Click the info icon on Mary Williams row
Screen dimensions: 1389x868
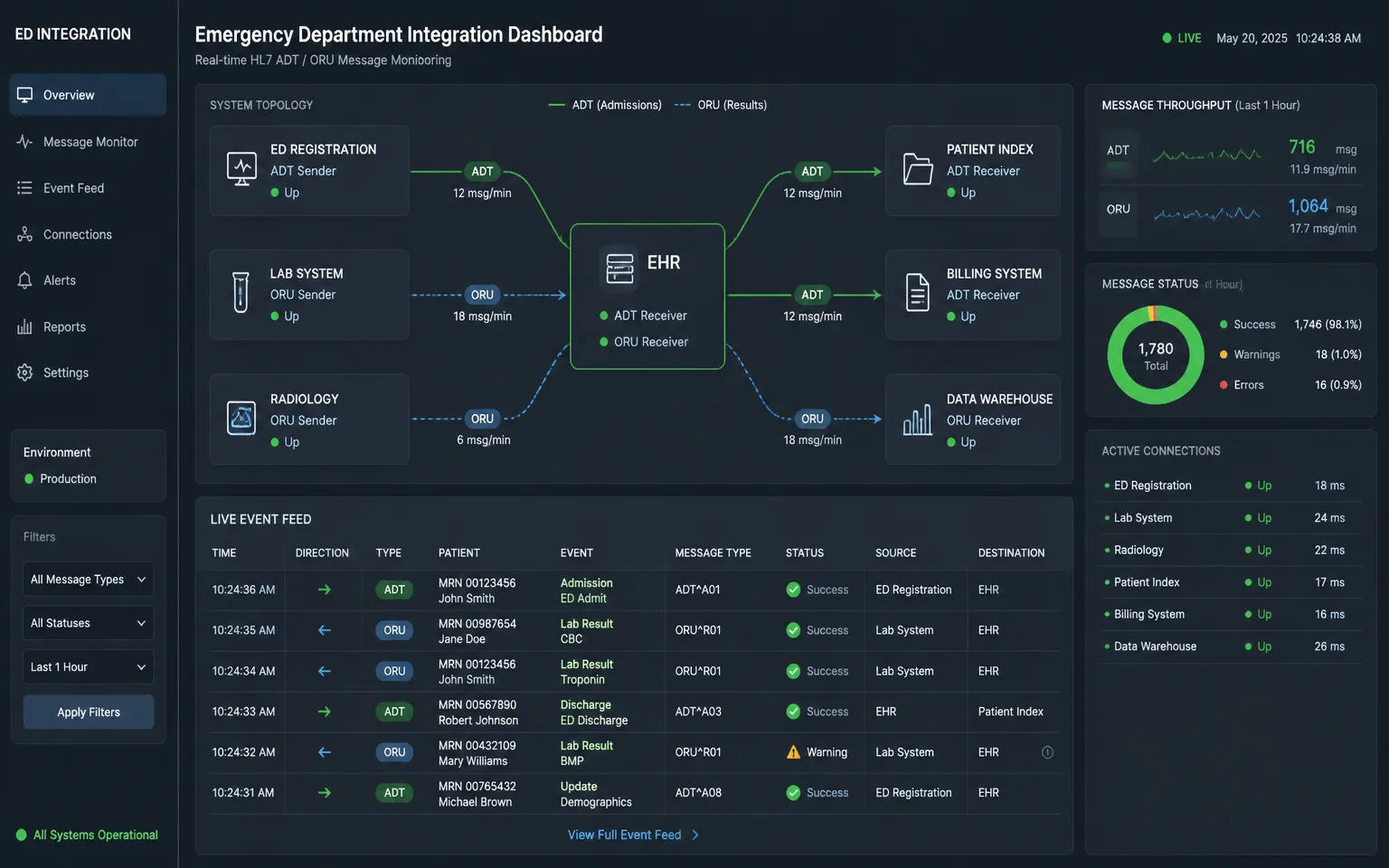tap(1047, 752)
